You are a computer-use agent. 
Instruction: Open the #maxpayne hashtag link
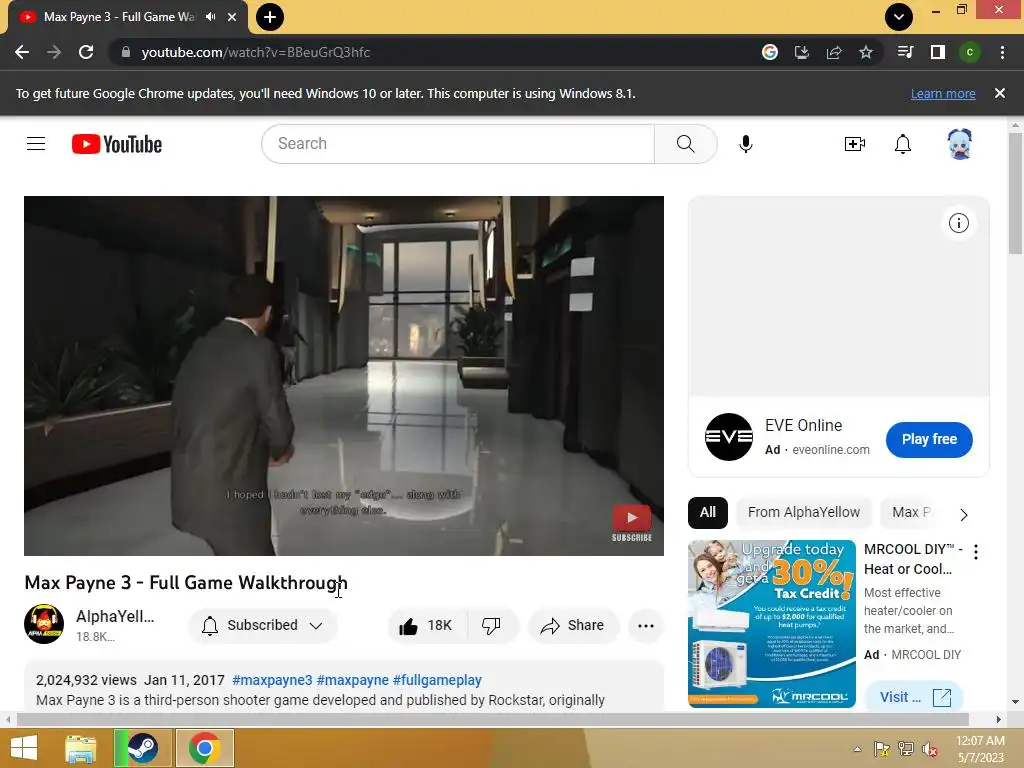click(353, 680)
